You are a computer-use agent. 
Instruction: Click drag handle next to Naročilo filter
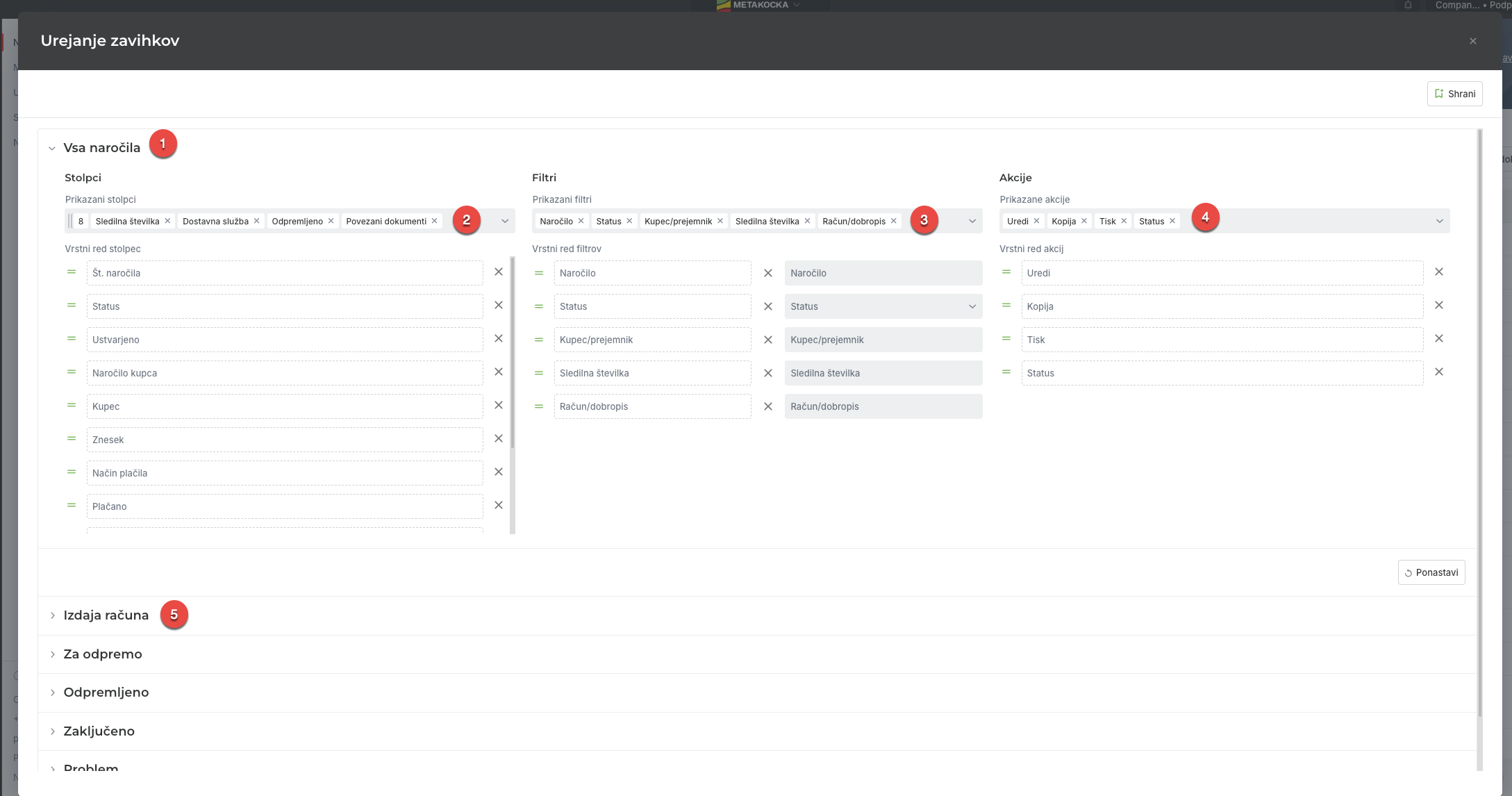pos(538,273)
